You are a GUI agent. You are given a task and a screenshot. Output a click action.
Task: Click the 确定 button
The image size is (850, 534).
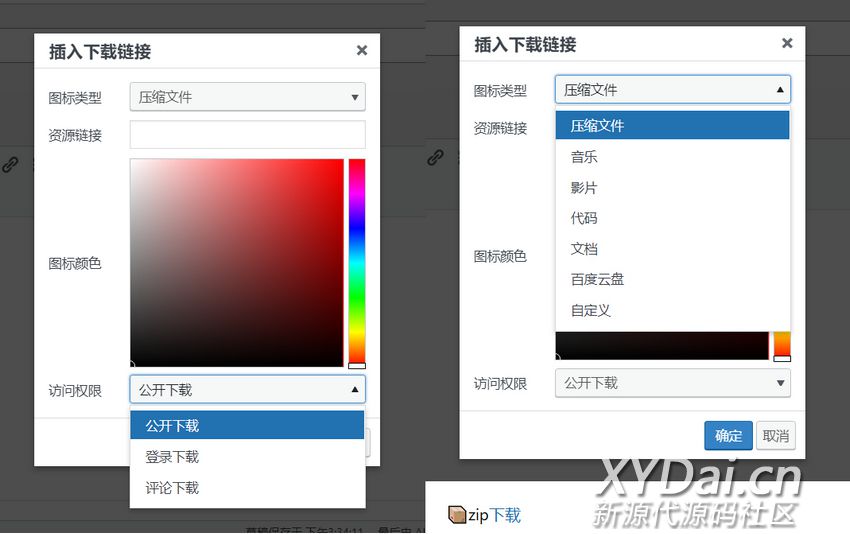pyautogui.click(x=728, y=436)
